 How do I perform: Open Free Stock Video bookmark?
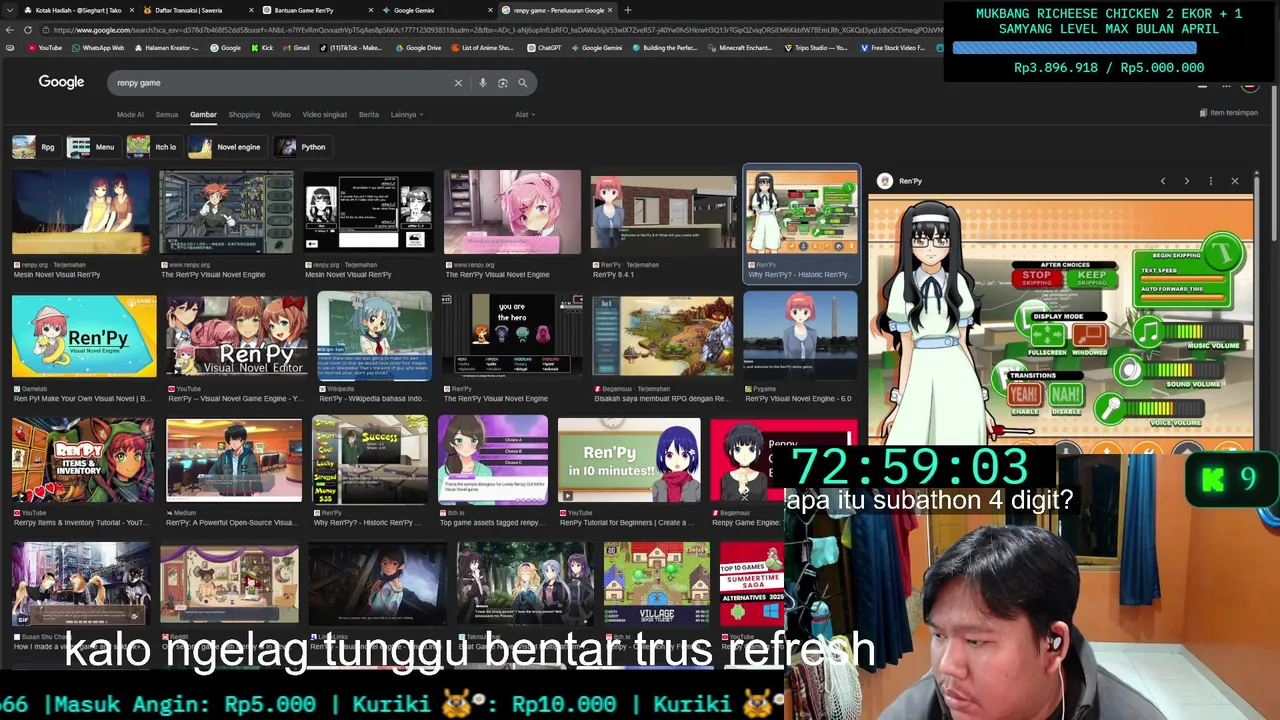point(892,48)
